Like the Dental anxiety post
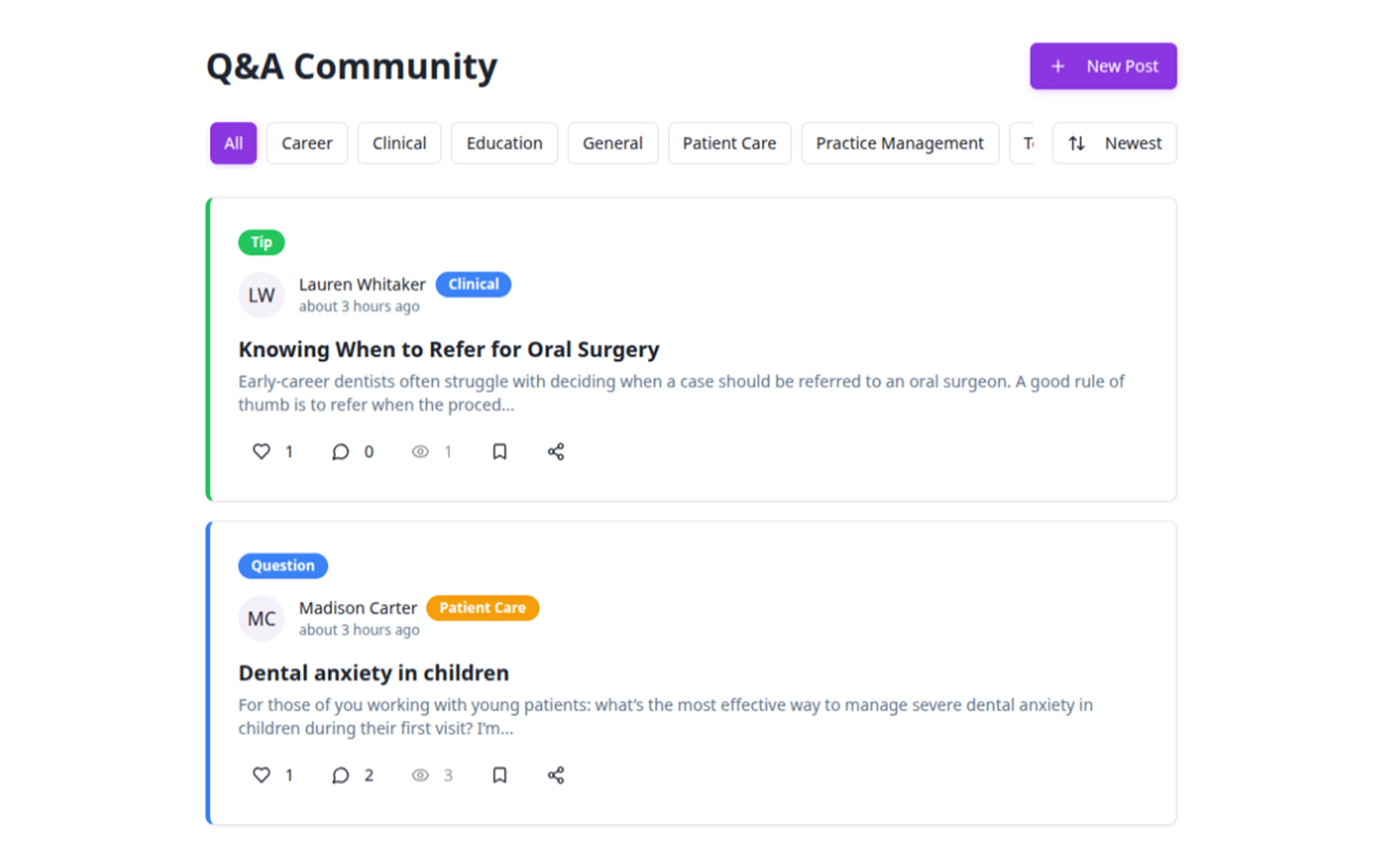Screen dimensions: 1375x868 click(x=261, y=775)
